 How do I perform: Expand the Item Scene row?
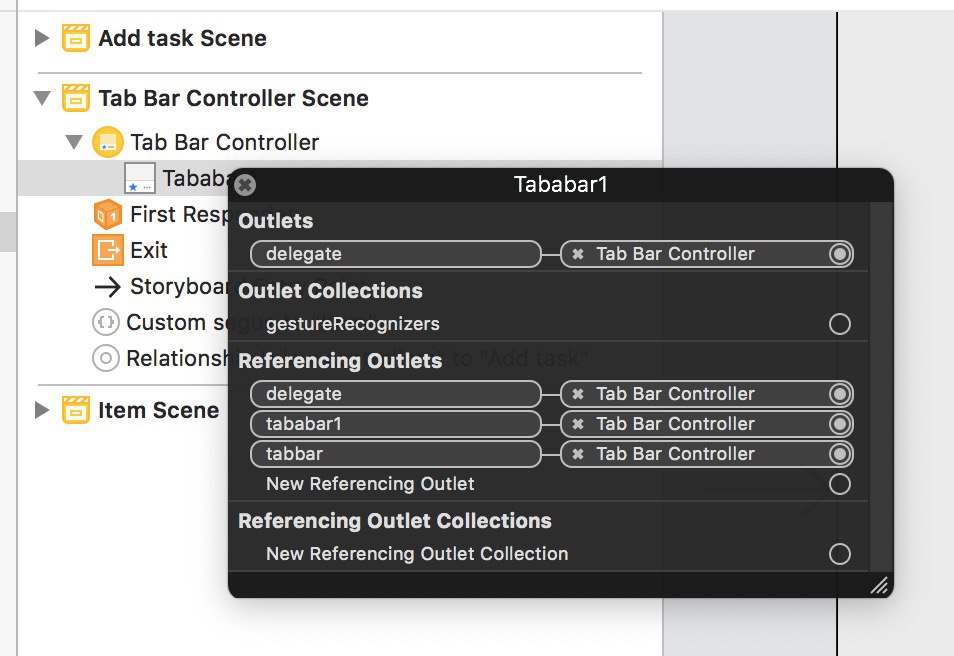tap(41, 410)
